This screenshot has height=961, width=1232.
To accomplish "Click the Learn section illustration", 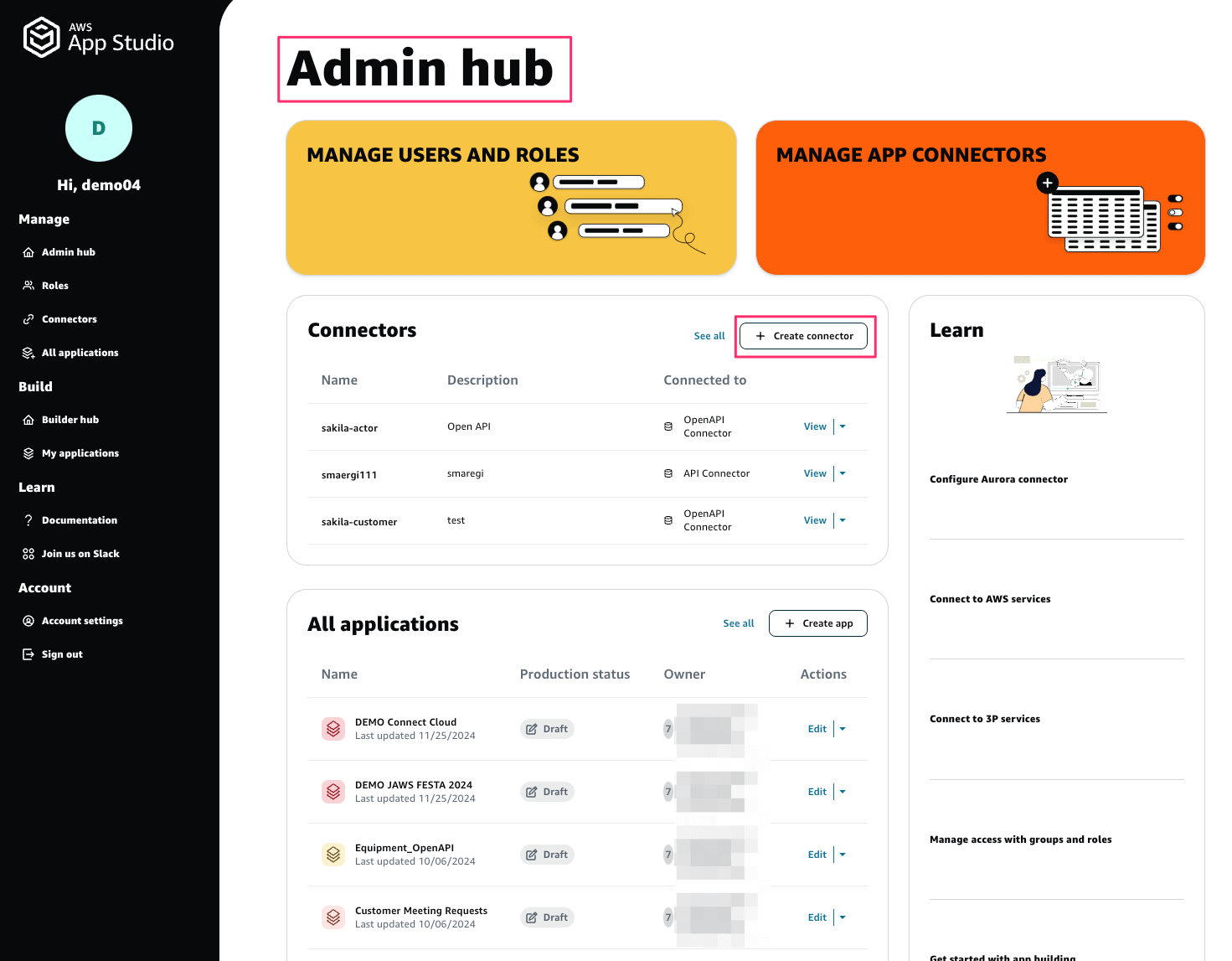I will (1057, 385).
